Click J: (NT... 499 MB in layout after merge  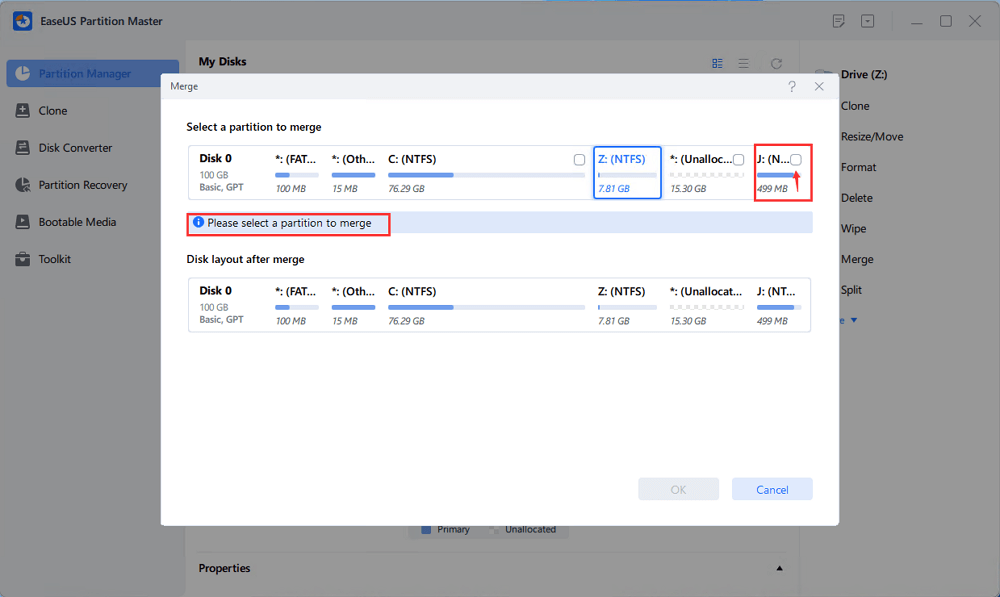click(779, 305)
